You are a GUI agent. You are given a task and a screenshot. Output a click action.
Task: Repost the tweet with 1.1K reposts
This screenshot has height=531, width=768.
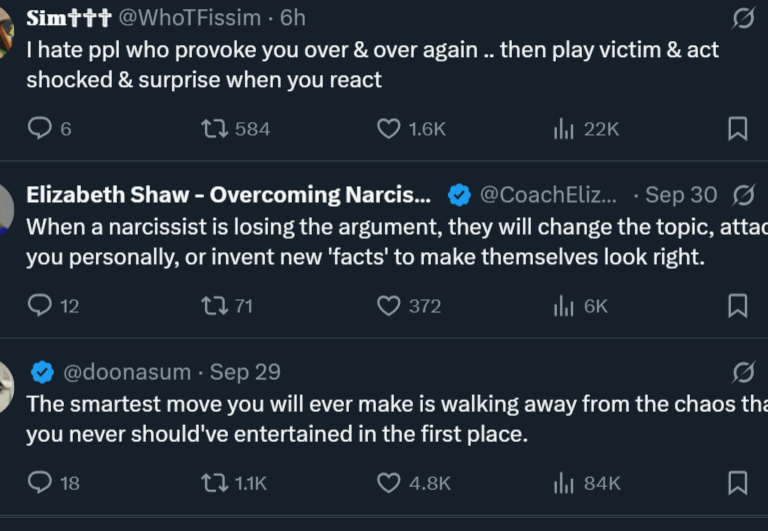tap(212, 483)
